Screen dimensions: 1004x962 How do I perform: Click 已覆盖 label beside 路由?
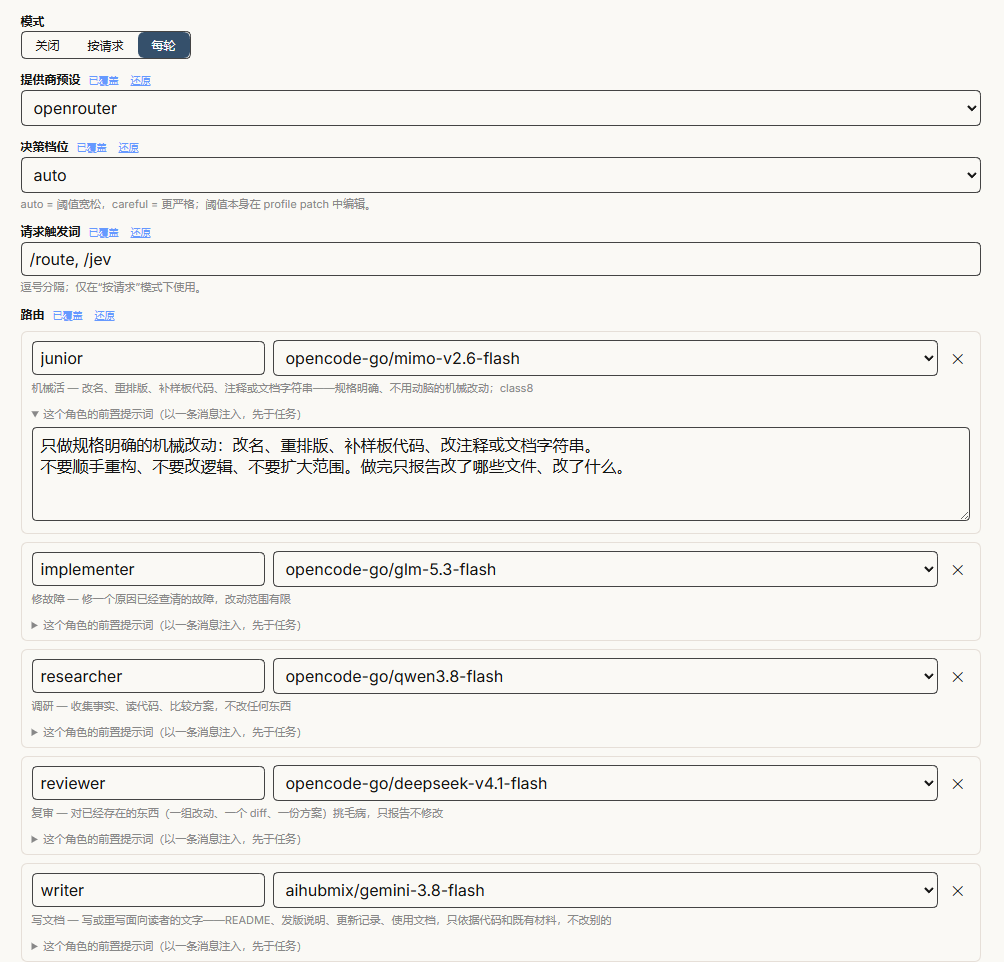coord(68,316)
